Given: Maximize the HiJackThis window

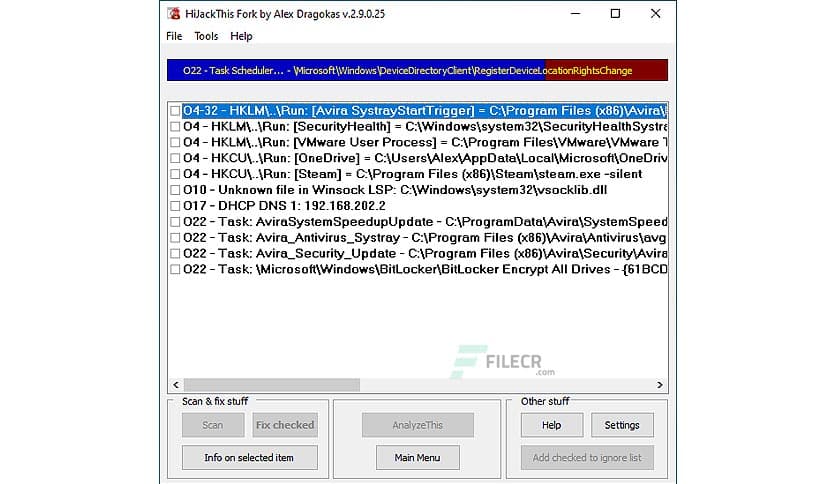Looking at the screenshot, I should [x=615, y=14].
